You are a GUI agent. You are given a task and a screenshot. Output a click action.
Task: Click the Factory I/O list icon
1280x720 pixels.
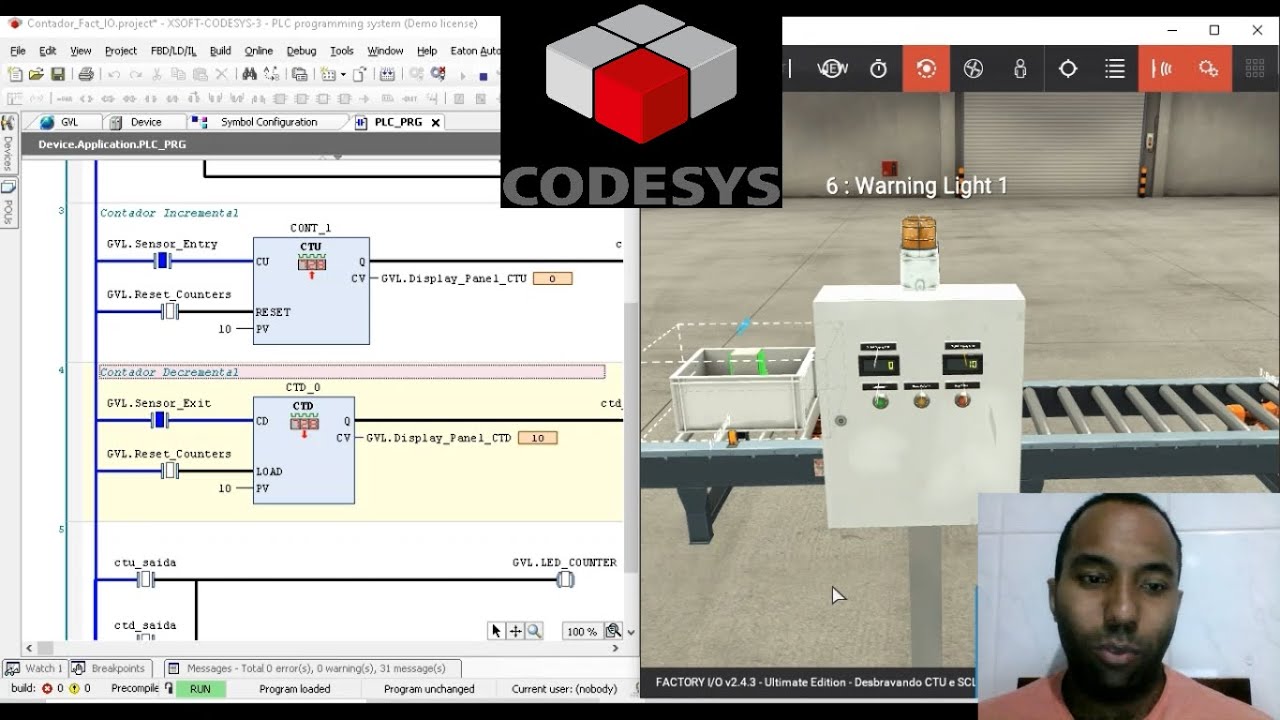[1115, 68]
